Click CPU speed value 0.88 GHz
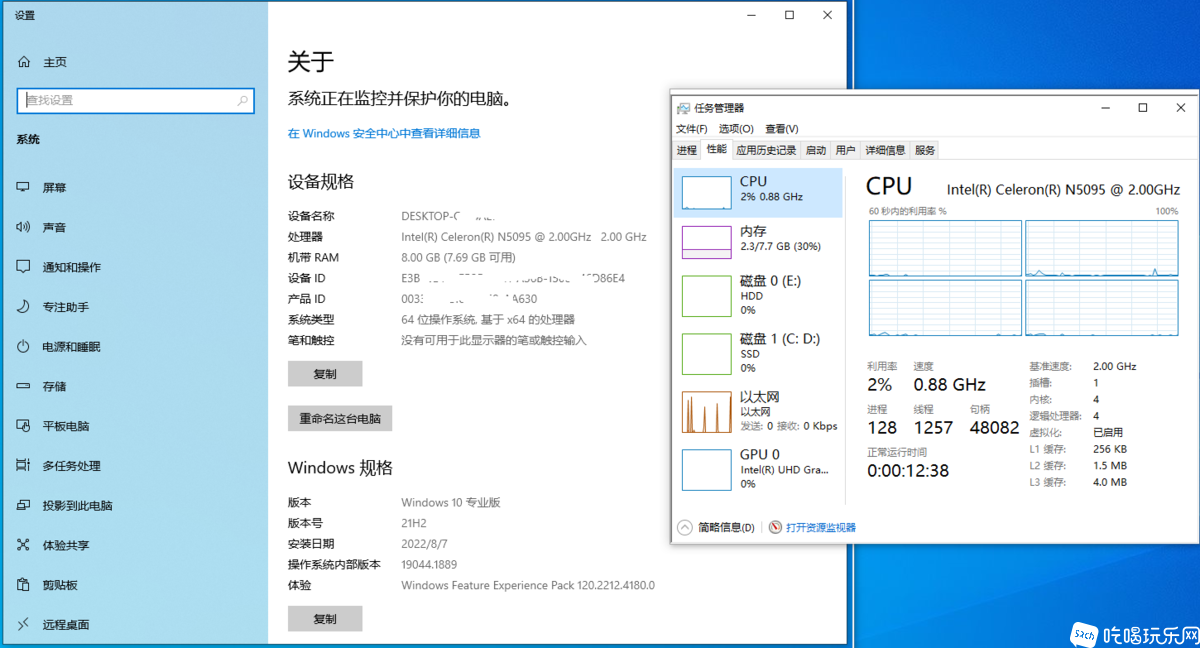Image resolution: width=1200 pixels, height=648 pixels. pos(950,385)
